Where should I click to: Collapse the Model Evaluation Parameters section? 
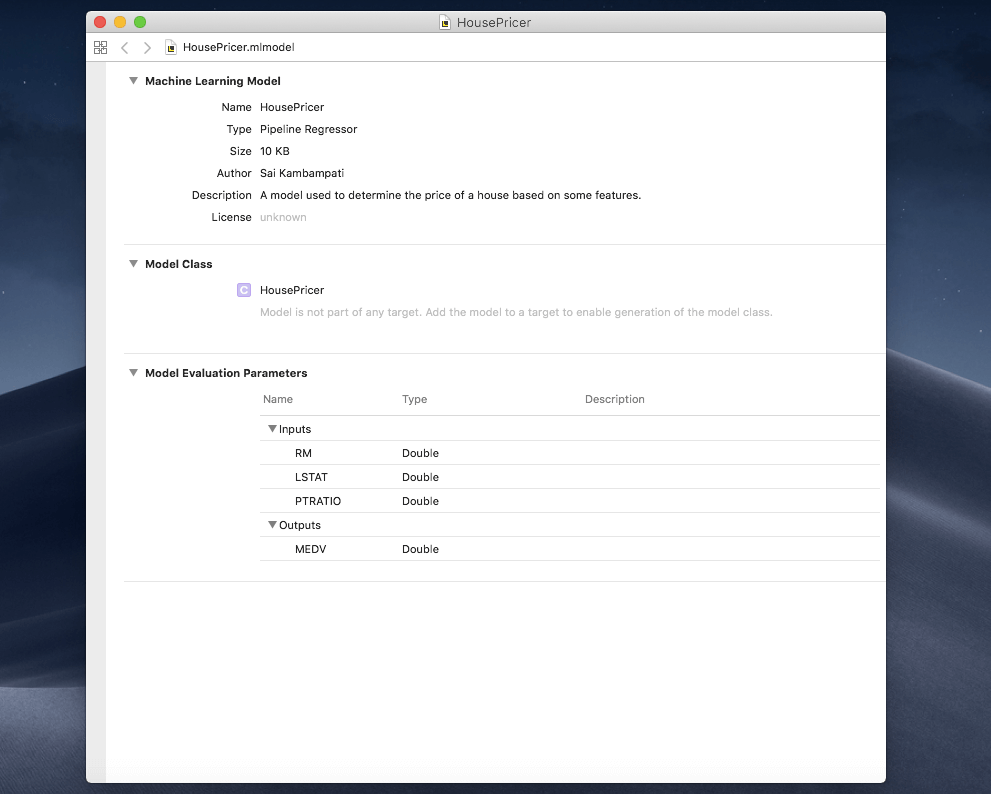pos(134,373)
